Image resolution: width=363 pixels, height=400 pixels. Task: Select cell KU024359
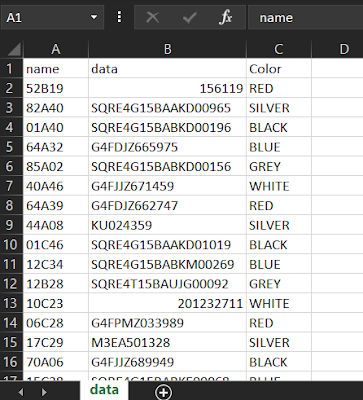[x=167, y=225]
